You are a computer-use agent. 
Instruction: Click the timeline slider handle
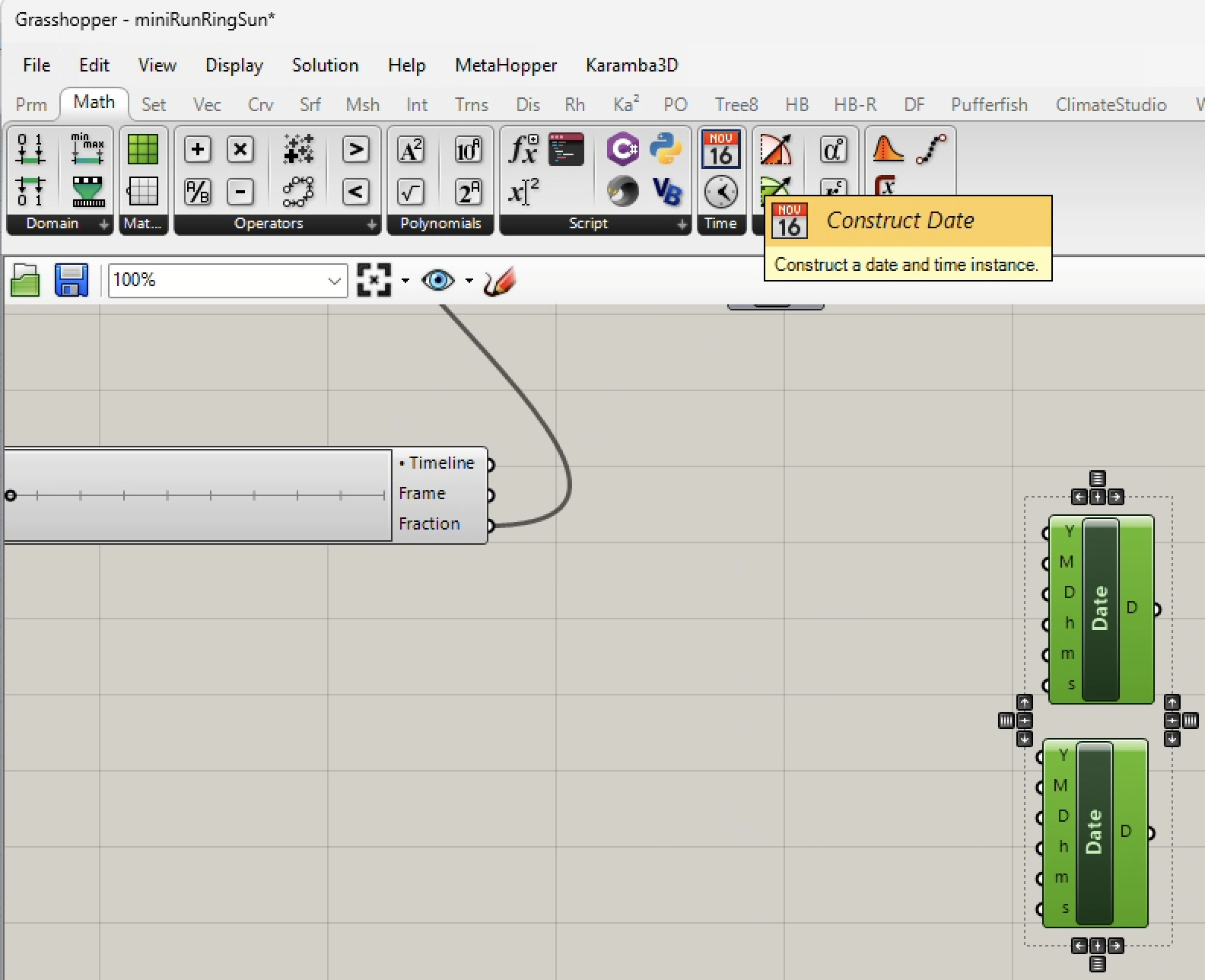point(11,495)
